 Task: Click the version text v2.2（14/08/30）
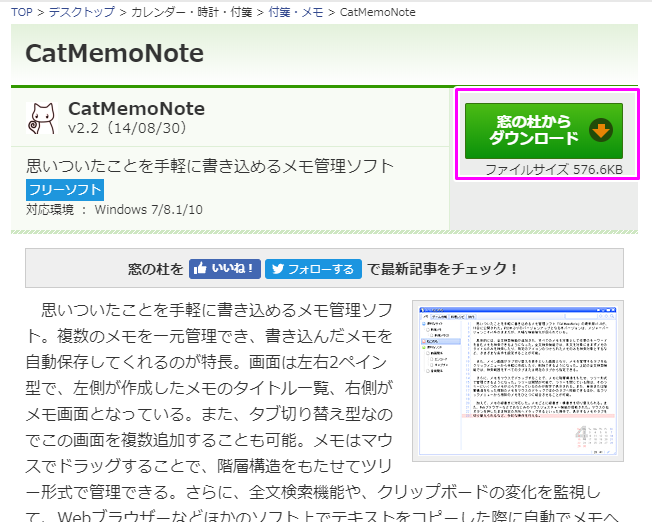pyautogui.click(x=127, y=128)
